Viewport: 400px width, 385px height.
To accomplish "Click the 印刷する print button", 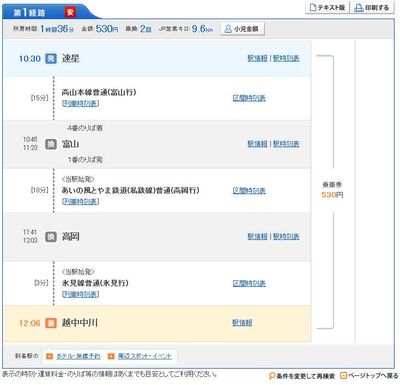I will click(x=372, y=8).
